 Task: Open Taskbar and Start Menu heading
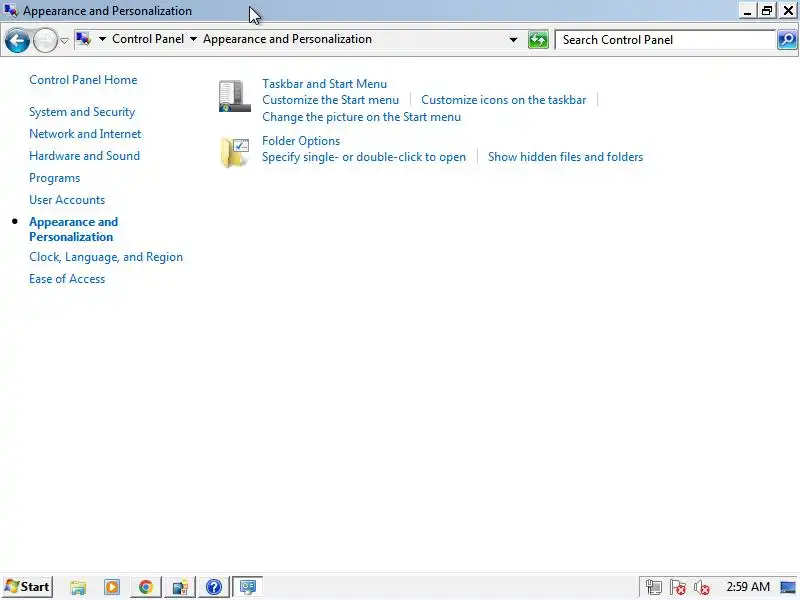click(x=324, y=84)
